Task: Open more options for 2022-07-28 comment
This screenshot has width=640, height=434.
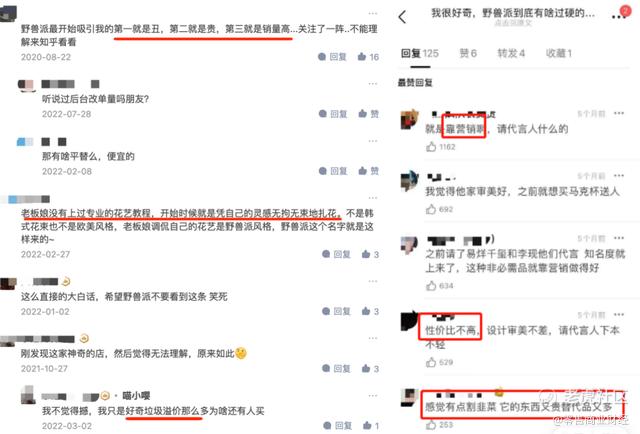Action: (373, 84)
